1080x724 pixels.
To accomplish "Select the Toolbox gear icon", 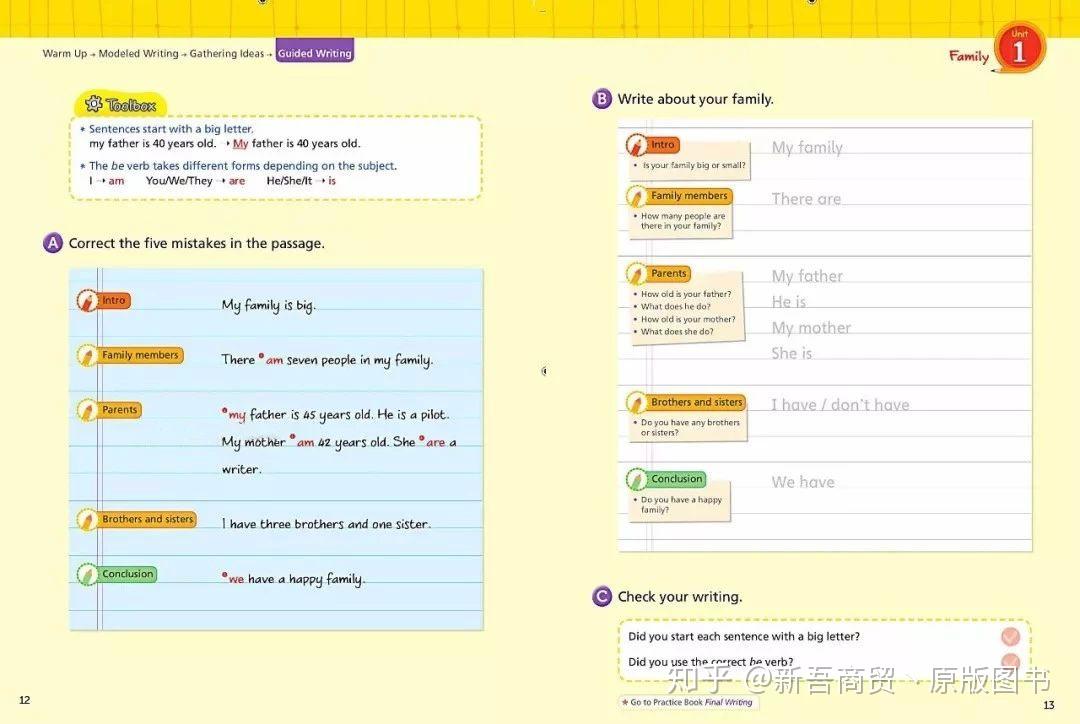I will click(94, 103).
